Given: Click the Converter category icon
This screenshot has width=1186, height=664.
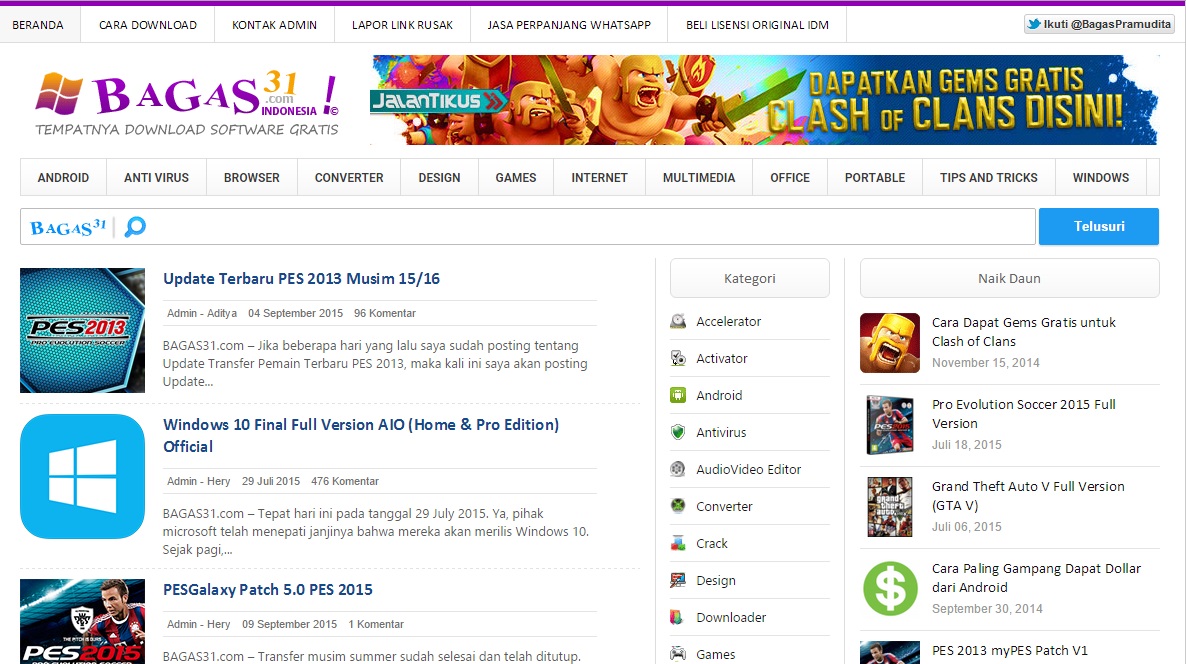Looking at the screenshot, I should pyautogui.click(x=678, y=507).
